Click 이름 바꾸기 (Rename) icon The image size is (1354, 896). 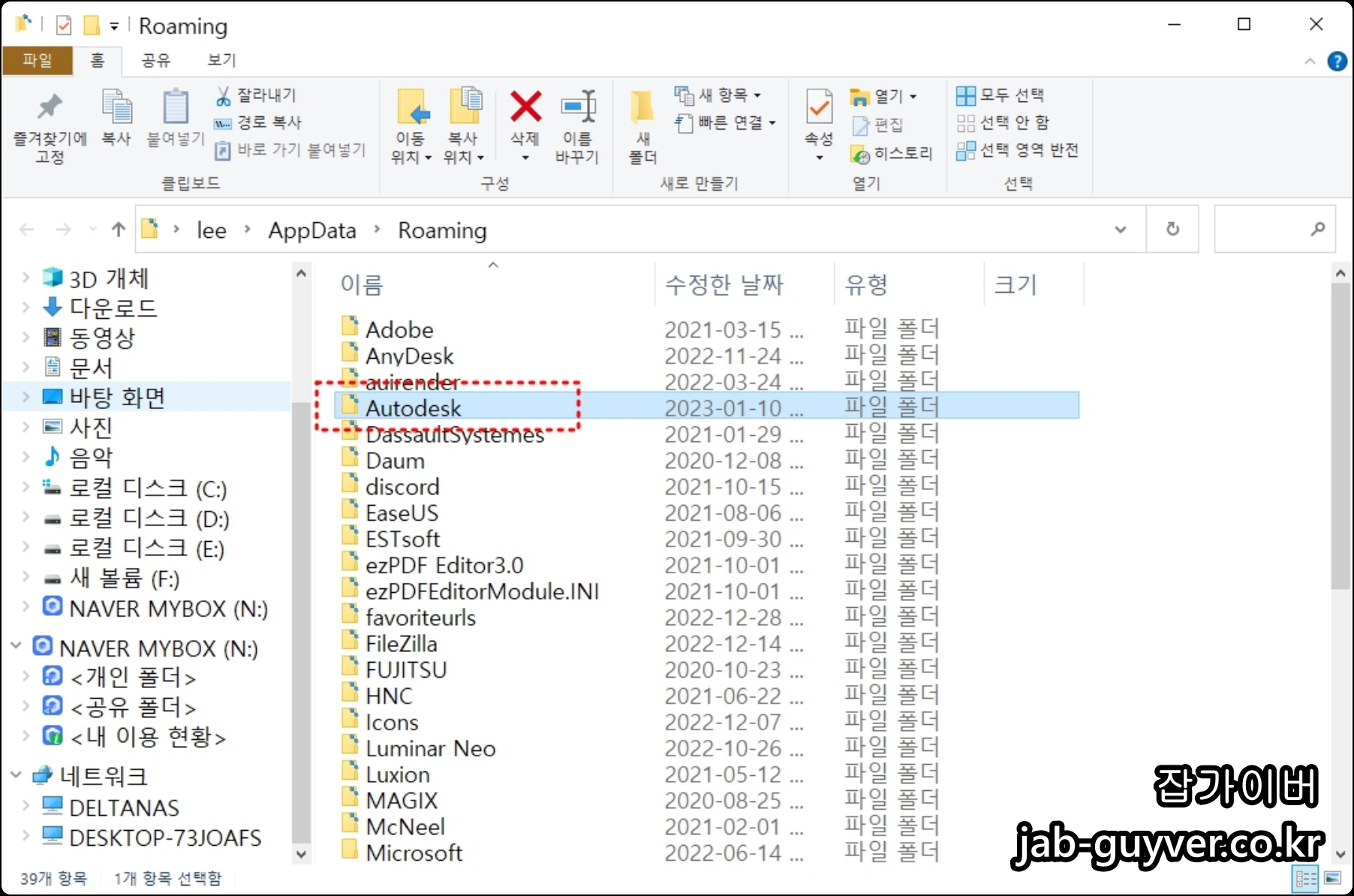[x=577, y=126]
